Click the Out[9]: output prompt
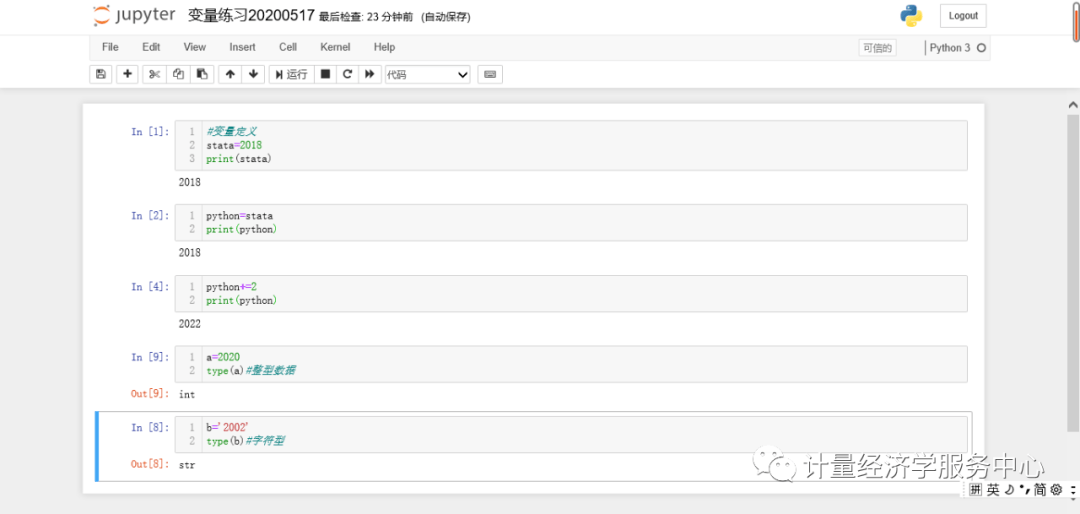 (149, 394)
